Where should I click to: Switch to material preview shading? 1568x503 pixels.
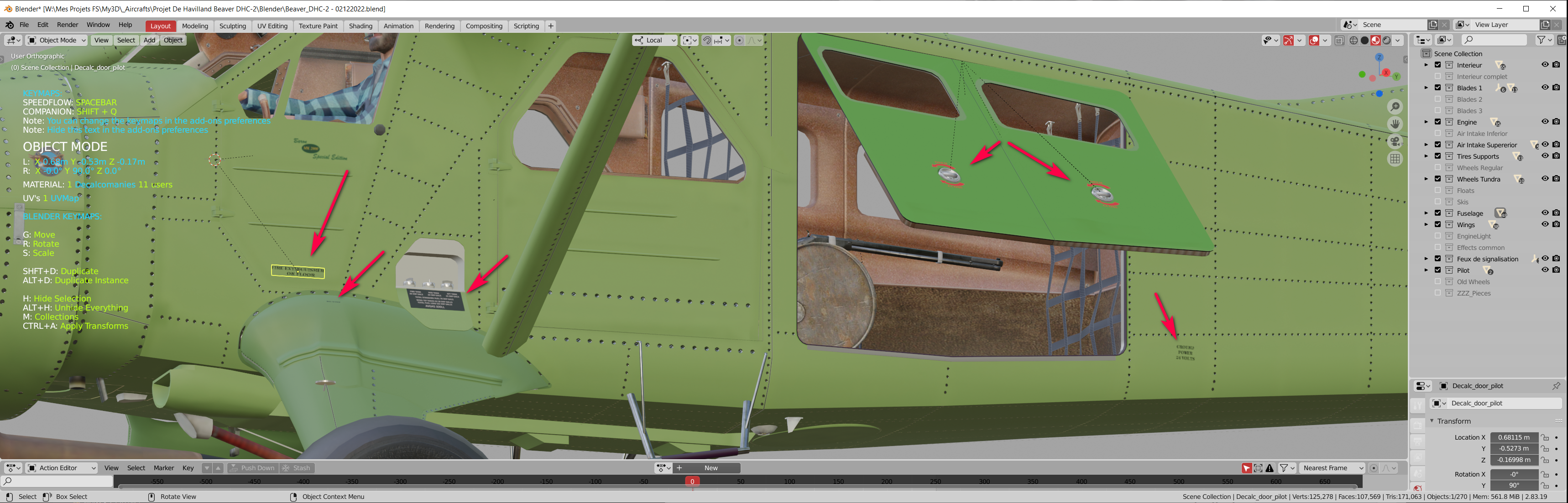pos(1376,40)
